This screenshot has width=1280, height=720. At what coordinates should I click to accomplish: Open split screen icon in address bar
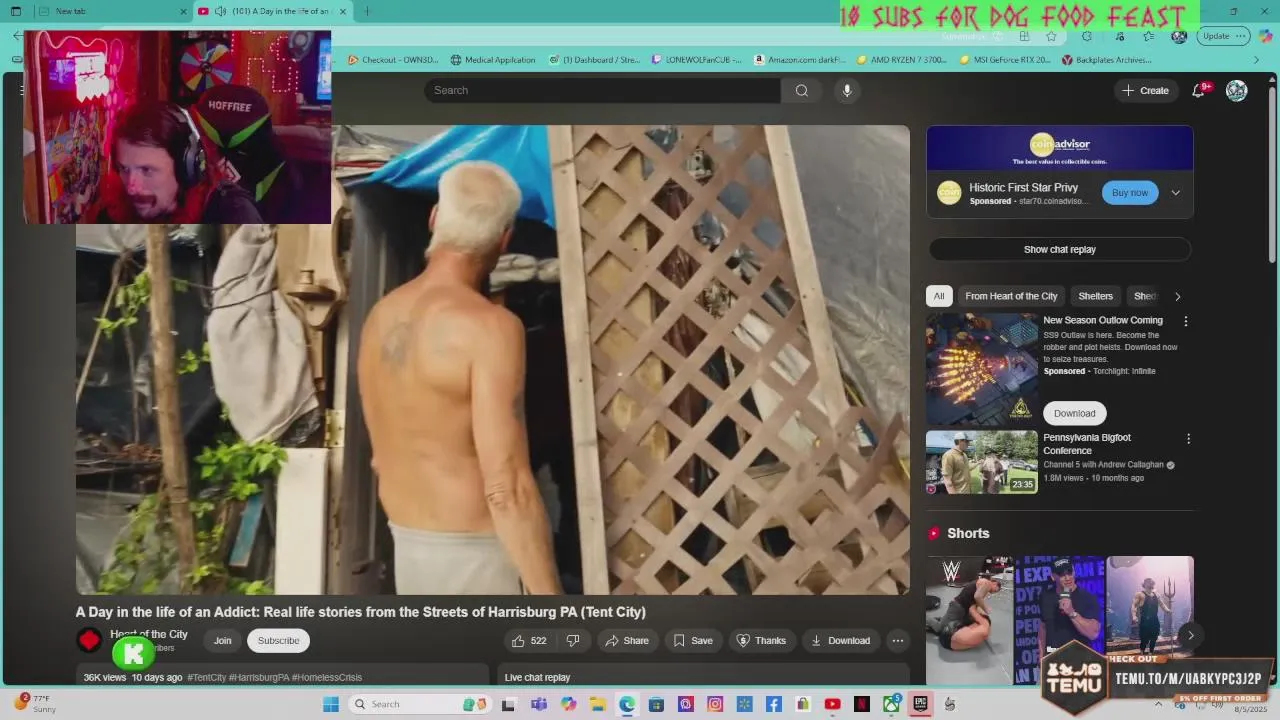click(1024, 36)
